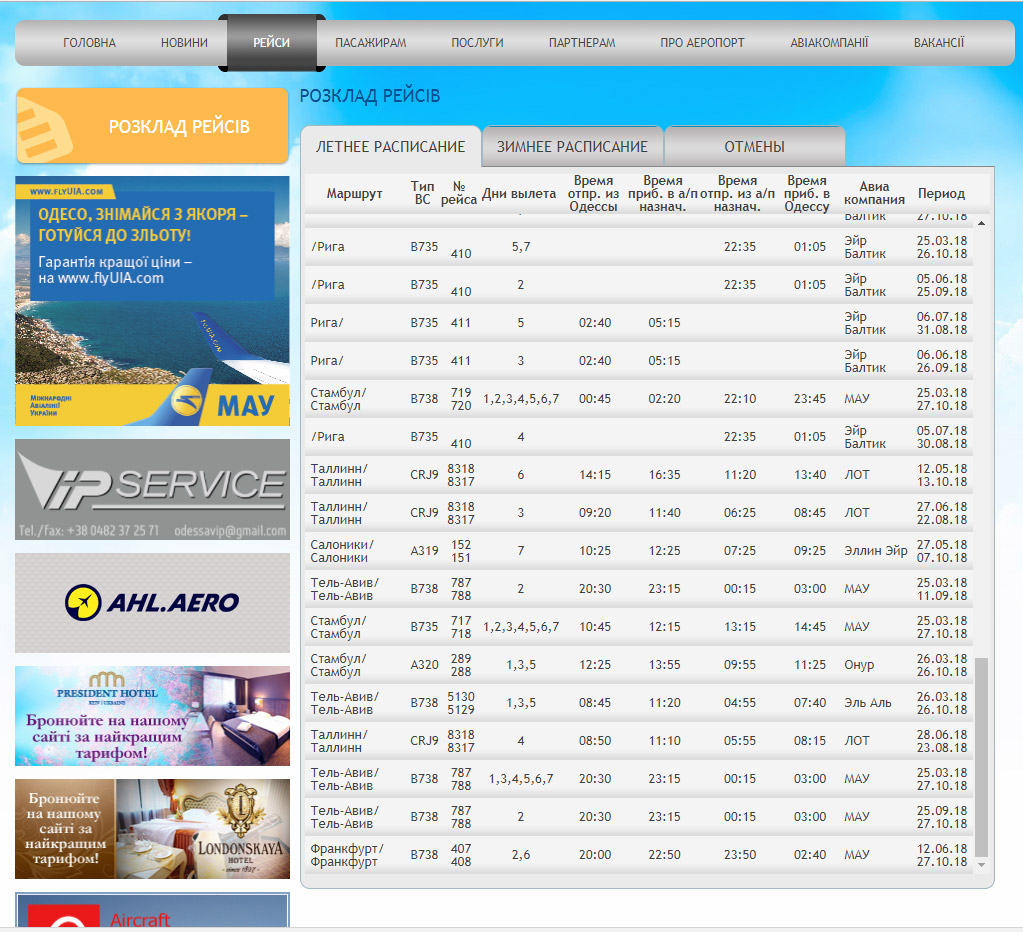Open the ГОЛОВНА menu item
The image size is (1023, 932).
tap(89, 42)
